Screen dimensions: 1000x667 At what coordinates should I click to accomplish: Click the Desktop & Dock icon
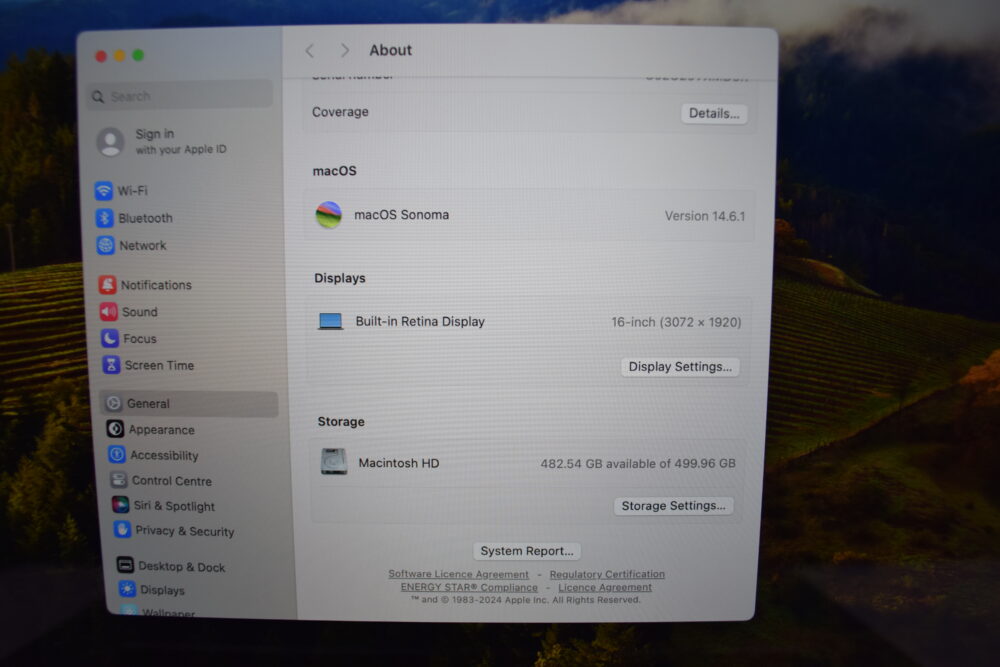point(126,564)
